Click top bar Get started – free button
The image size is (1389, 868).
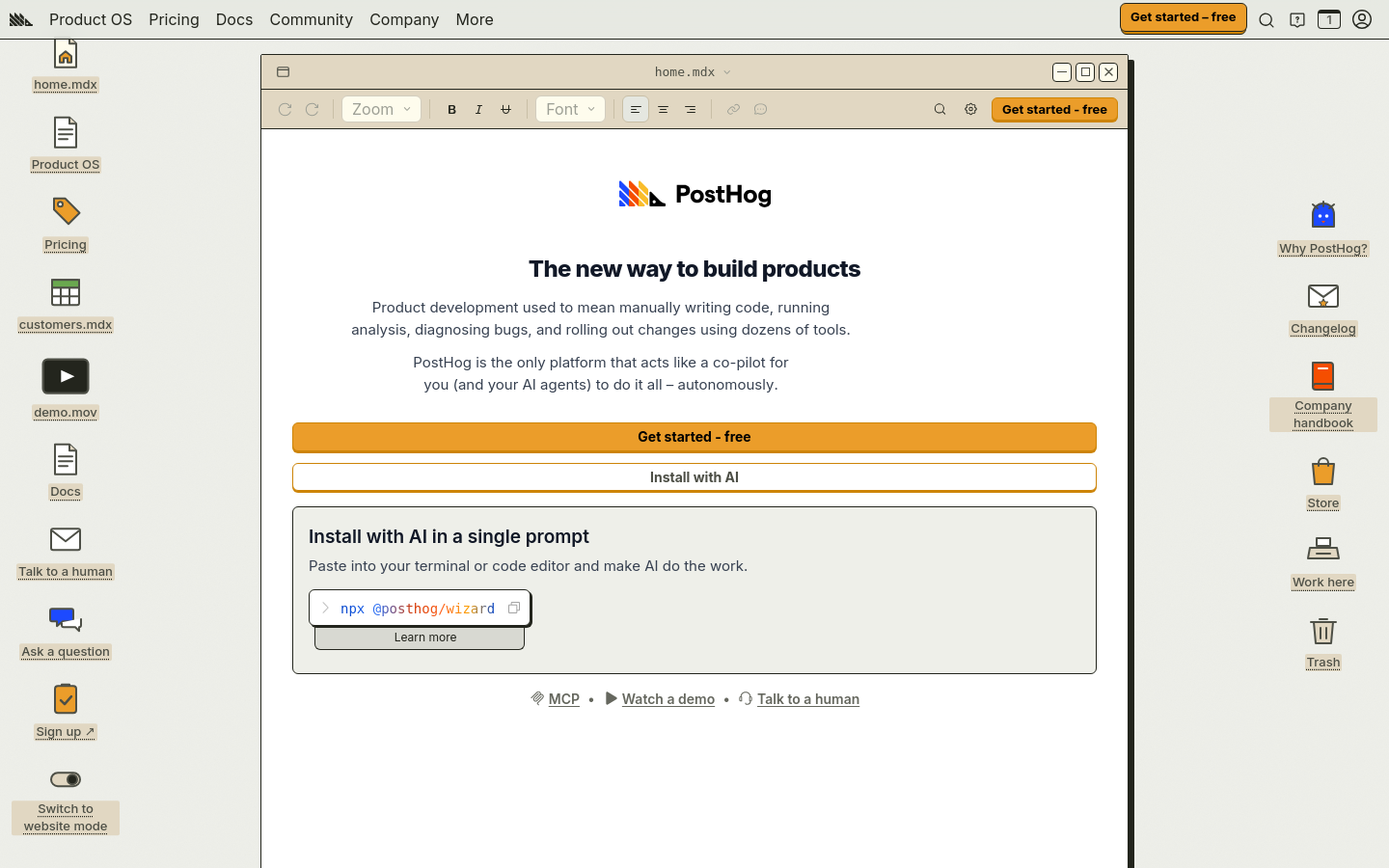[x=1183, y=17]
